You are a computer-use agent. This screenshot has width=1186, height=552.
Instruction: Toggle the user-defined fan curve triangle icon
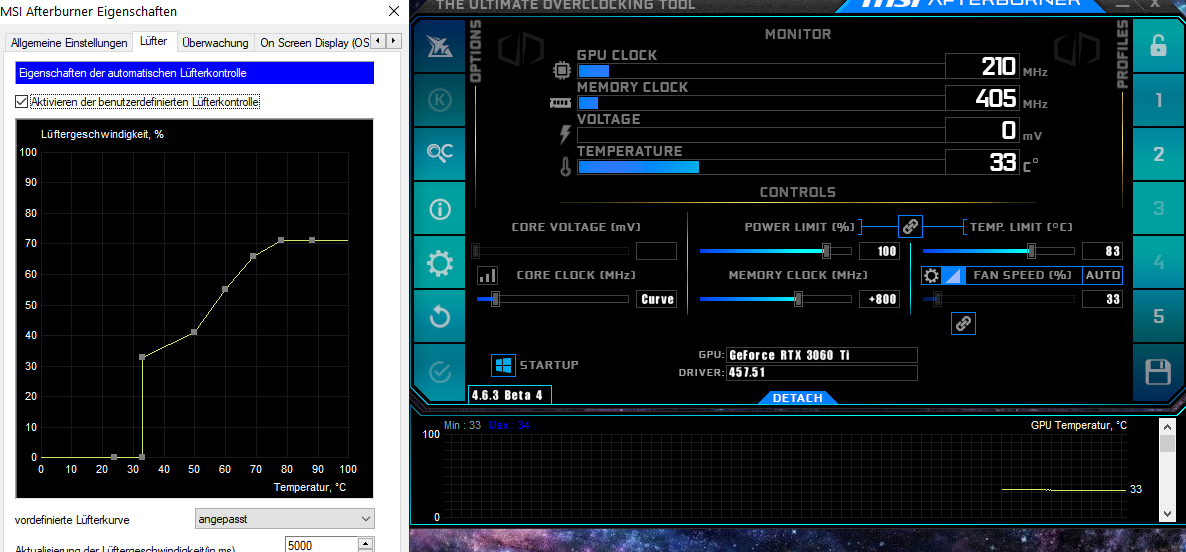coord(952,275)
